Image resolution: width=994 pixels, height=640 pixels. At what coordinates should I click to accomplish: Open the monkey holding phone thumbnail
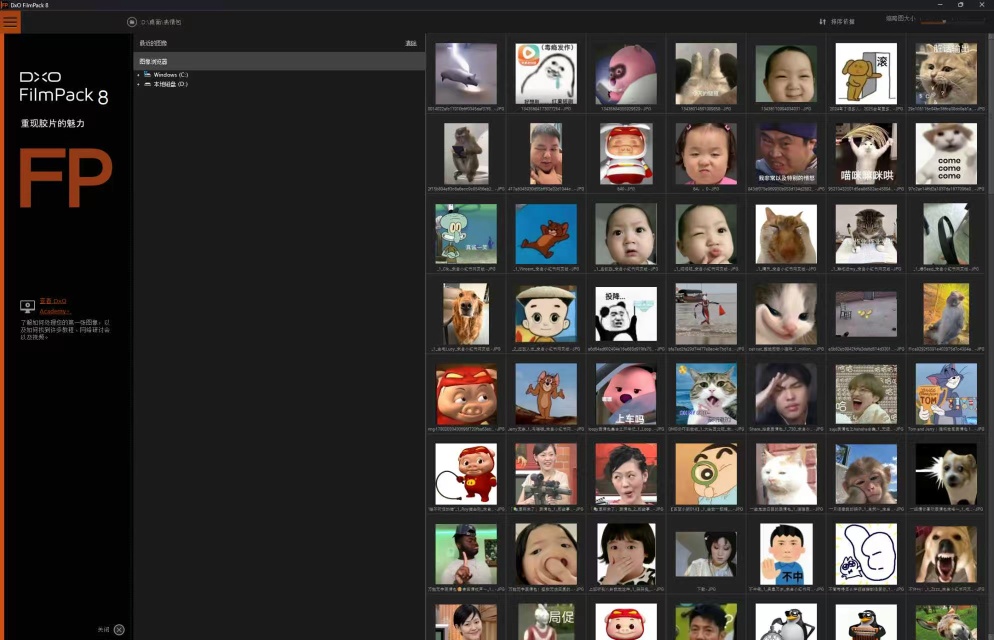click(466, 153)
